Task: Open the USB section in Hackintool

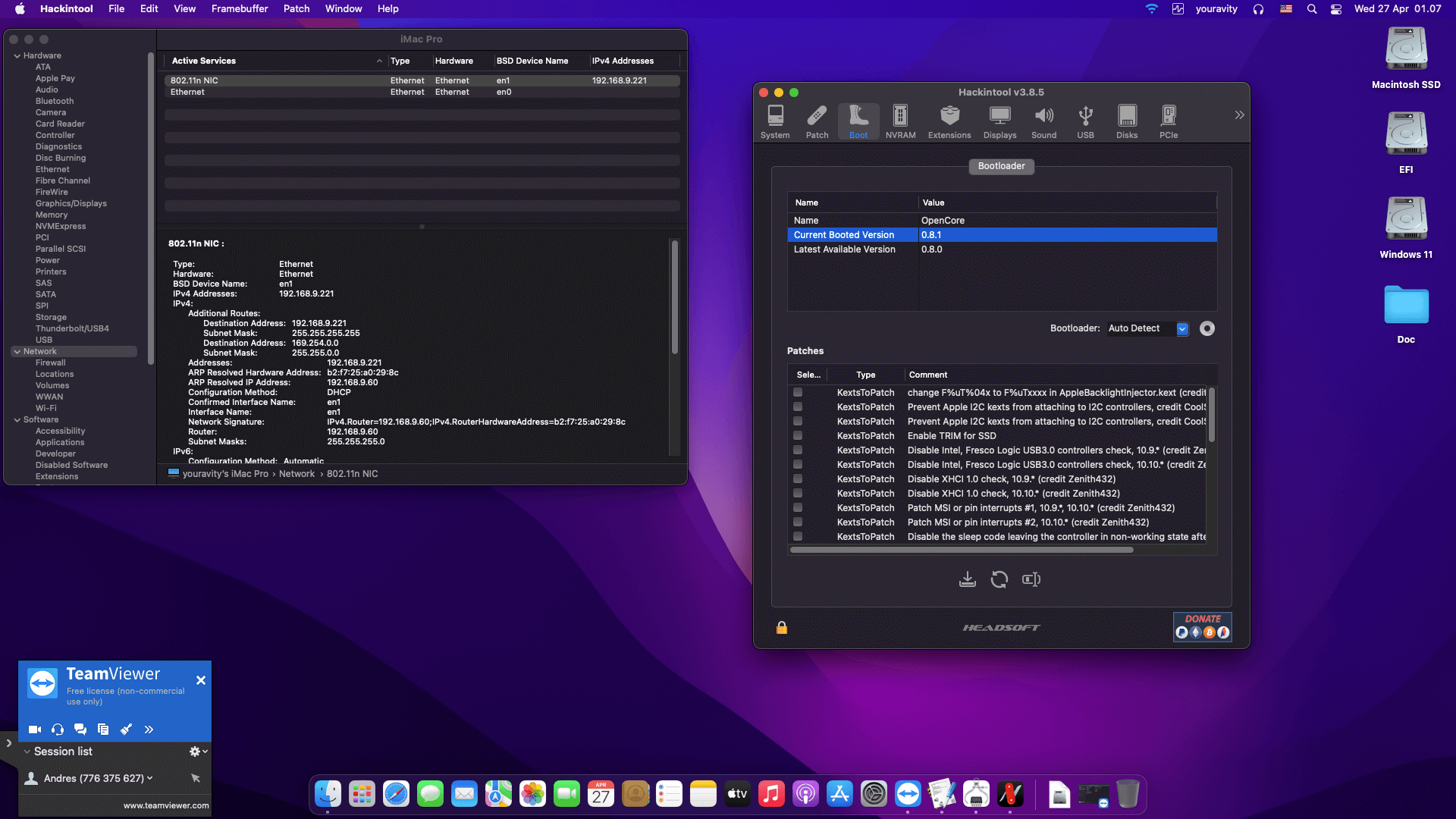Action: point(1085,121)
